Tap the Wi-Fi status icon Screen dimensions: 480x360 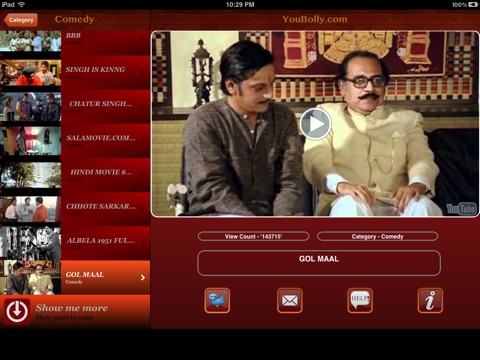click(21, 5)
